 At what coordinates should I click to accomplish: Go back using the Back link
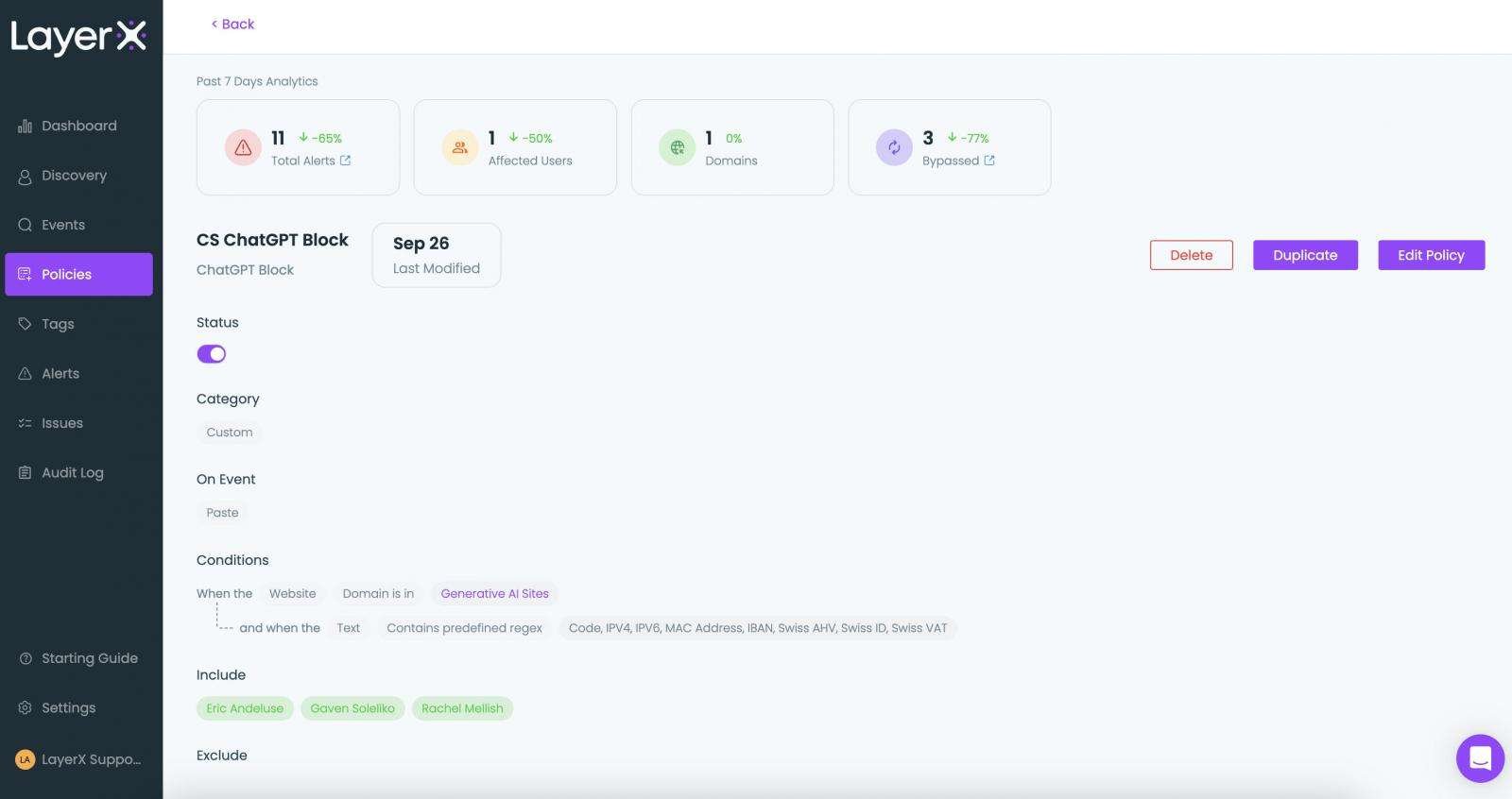(x=232, y=24)
